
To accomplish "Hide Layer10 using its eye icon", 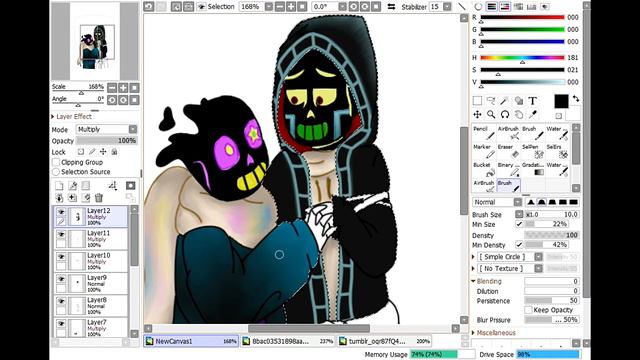I will [x=61, y=256].
